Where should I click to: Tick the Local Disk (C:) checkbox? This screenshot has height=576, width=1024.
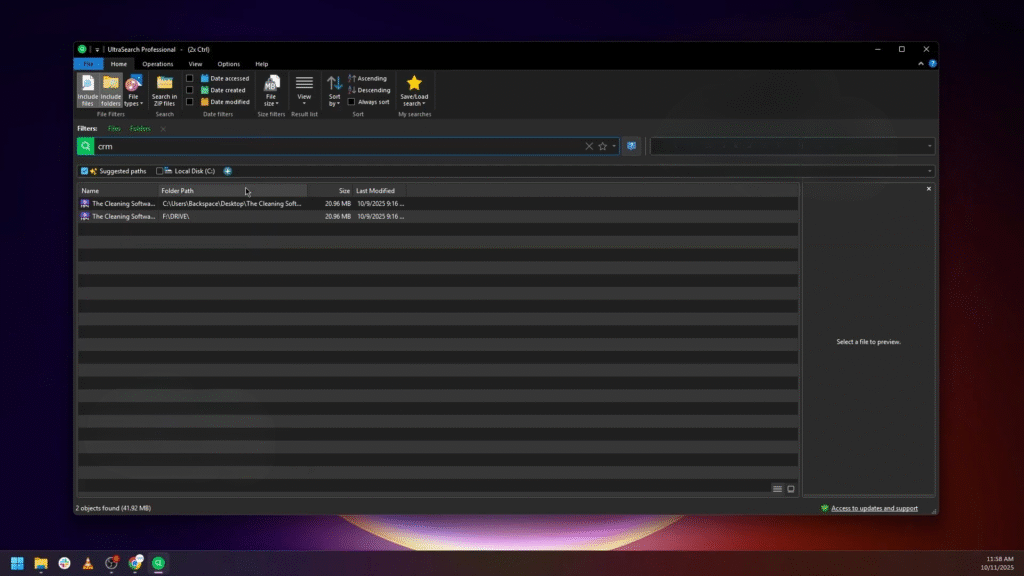(160, 171)
